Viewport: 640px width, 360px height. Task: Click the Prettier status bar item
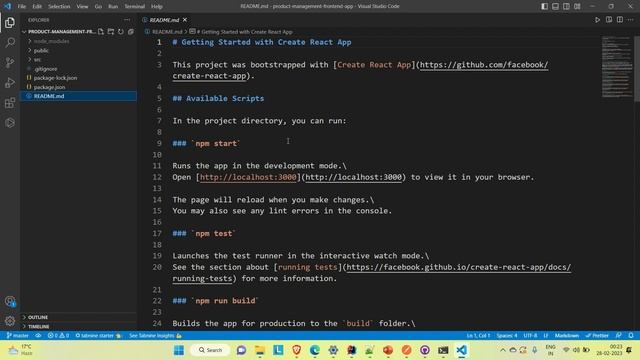(x=597, y=336)
